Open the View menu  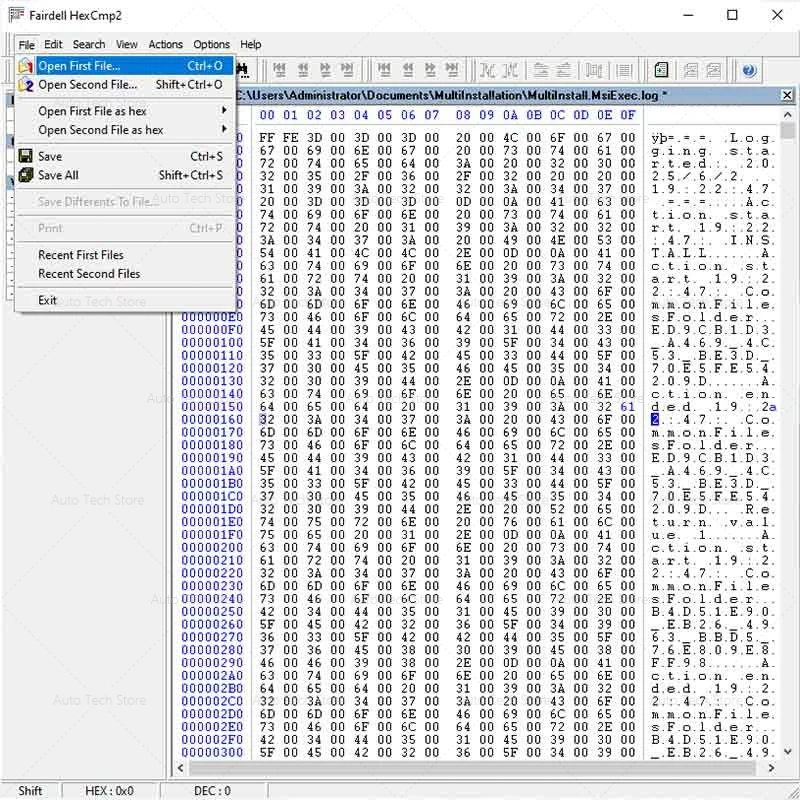(x=127, y=44)
